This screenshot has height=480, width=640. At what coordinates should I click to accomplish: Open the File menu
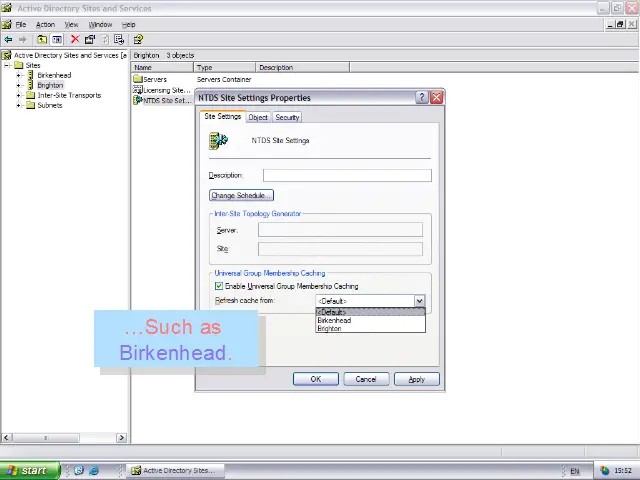(21, 24)
